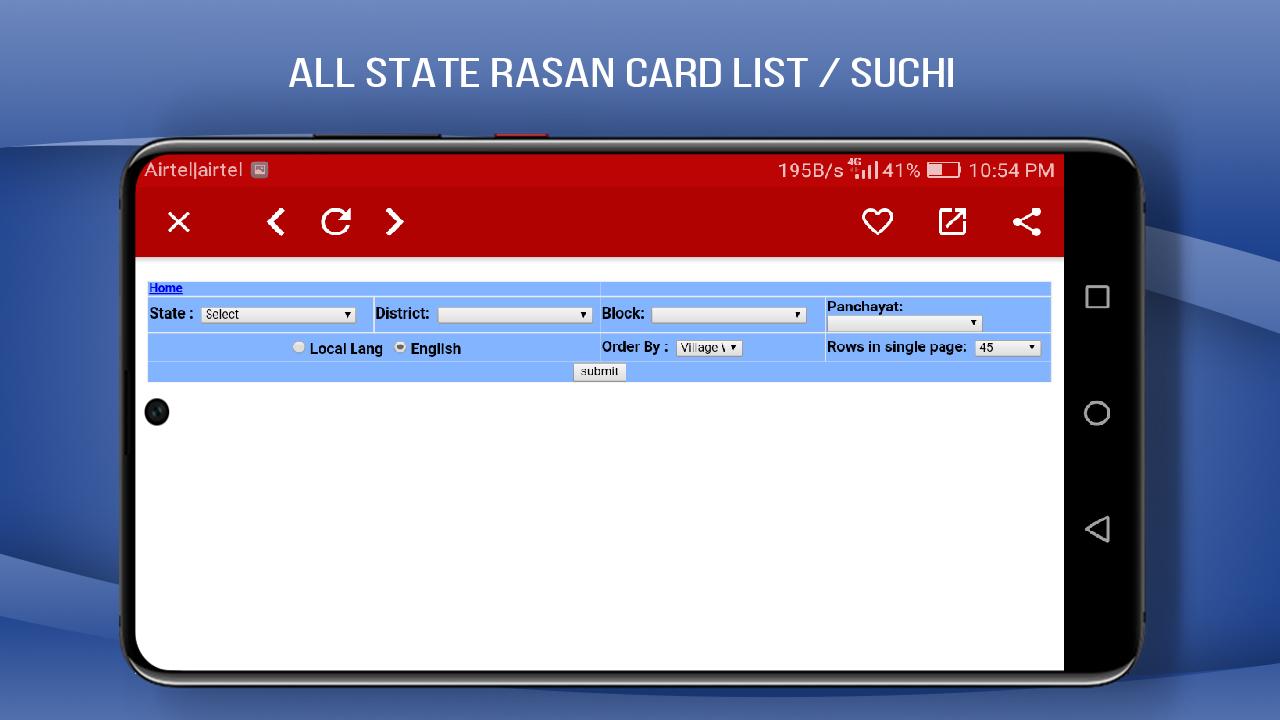The width and height of the screenshot is (1280, 720).
Task: Open the State dropdown showing Select
Action: pyautogui.click(x=278, y=314)
